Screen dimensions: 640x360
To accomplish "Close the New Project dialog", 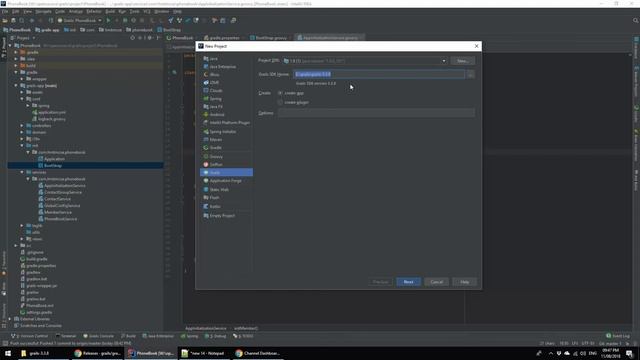I will tap(476, 46).
